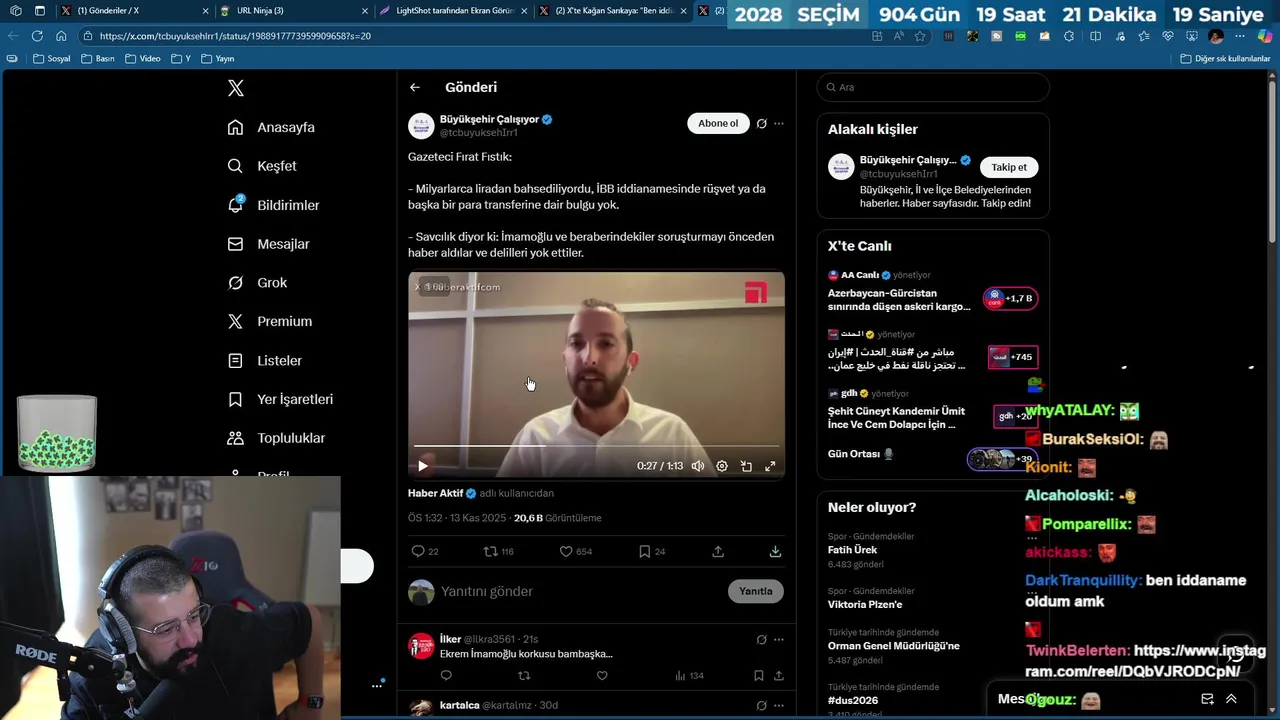
Task: Share the main post
Action: pyautogui.click(x=718, y=551)
